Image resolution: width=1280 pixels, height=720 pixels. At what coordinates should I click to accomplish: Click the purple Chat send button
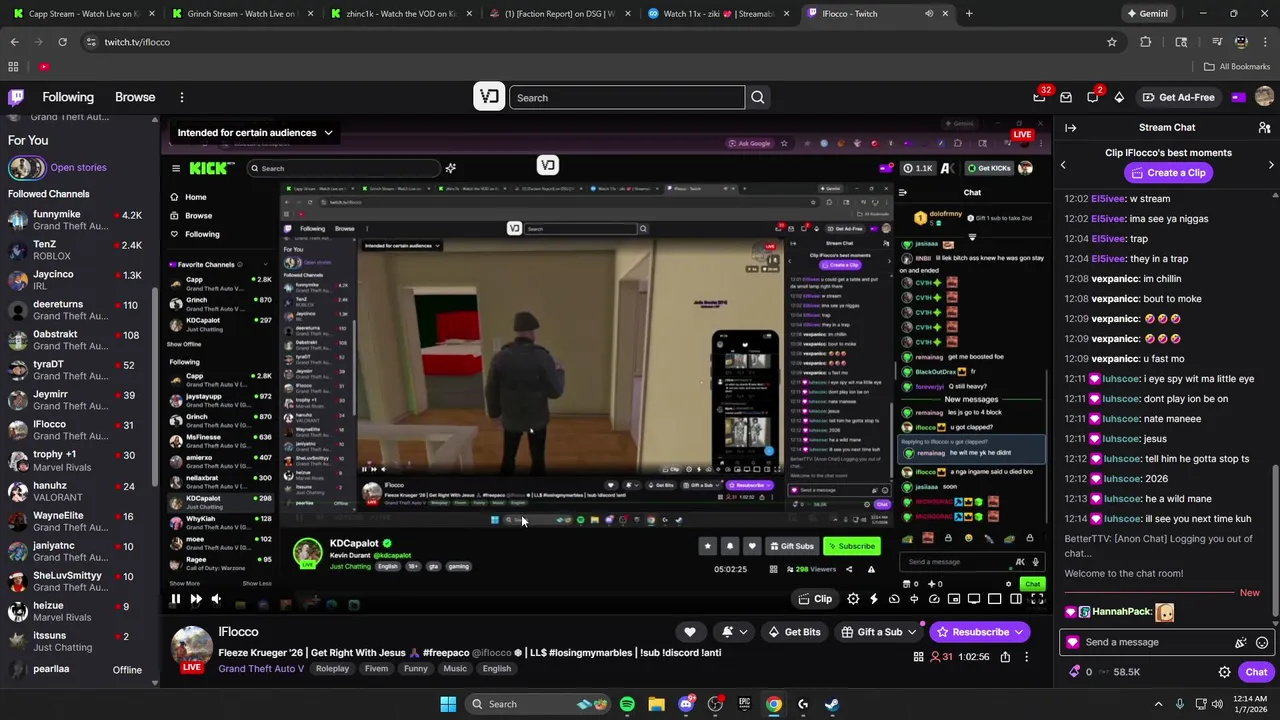pos(1256,672)
